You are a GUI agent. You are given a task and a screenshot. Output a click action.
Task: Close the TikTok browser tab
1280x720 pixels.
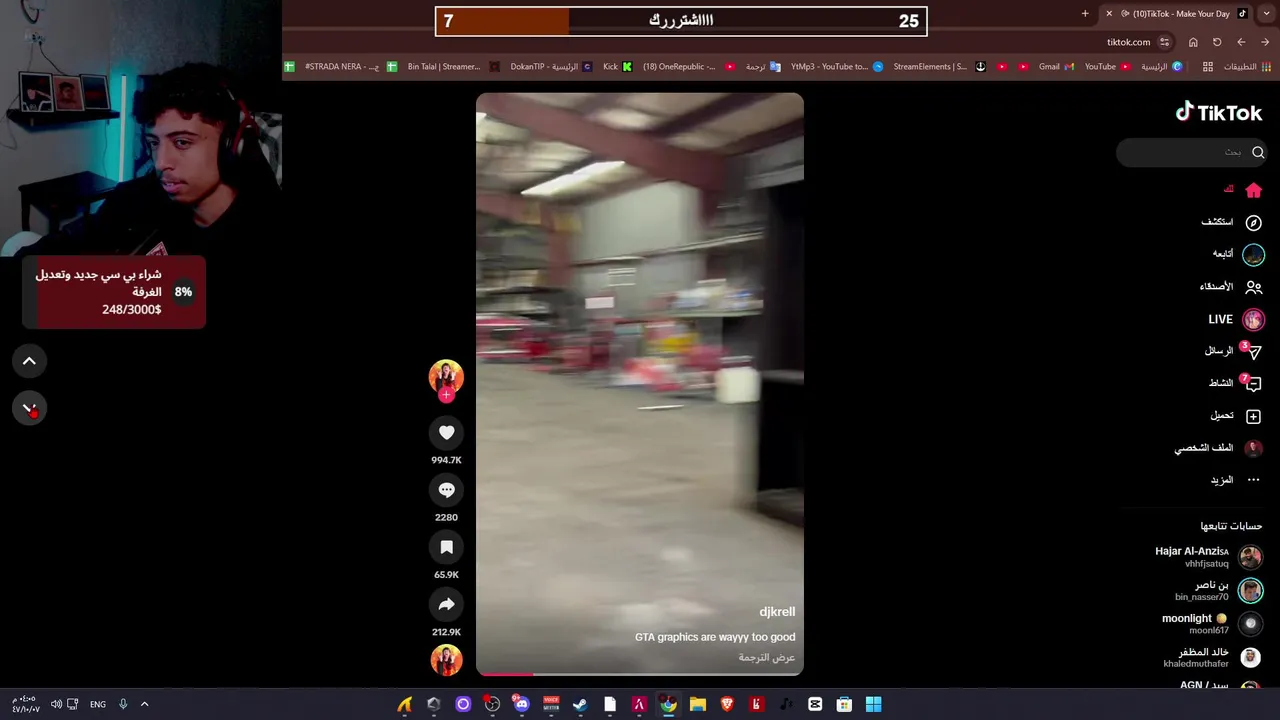click(1108, 14)
